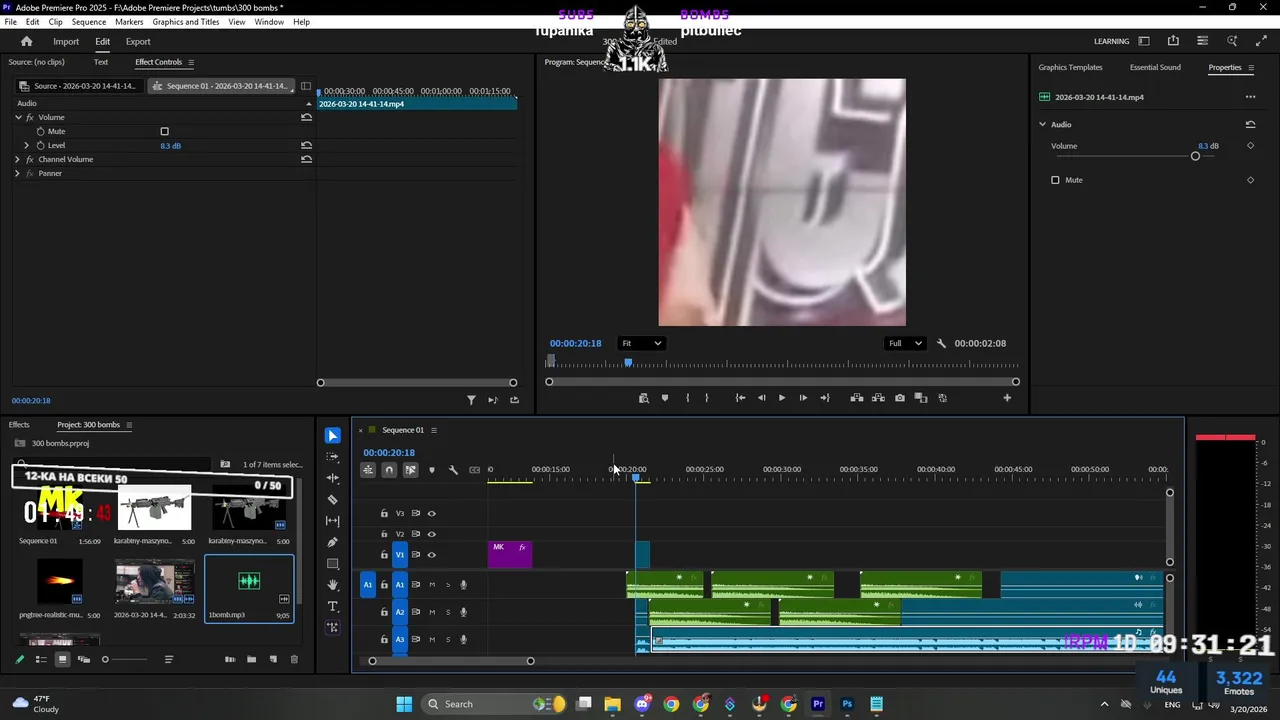Select the Hand tool
The image size is (1280, 720).
point(333,585)
